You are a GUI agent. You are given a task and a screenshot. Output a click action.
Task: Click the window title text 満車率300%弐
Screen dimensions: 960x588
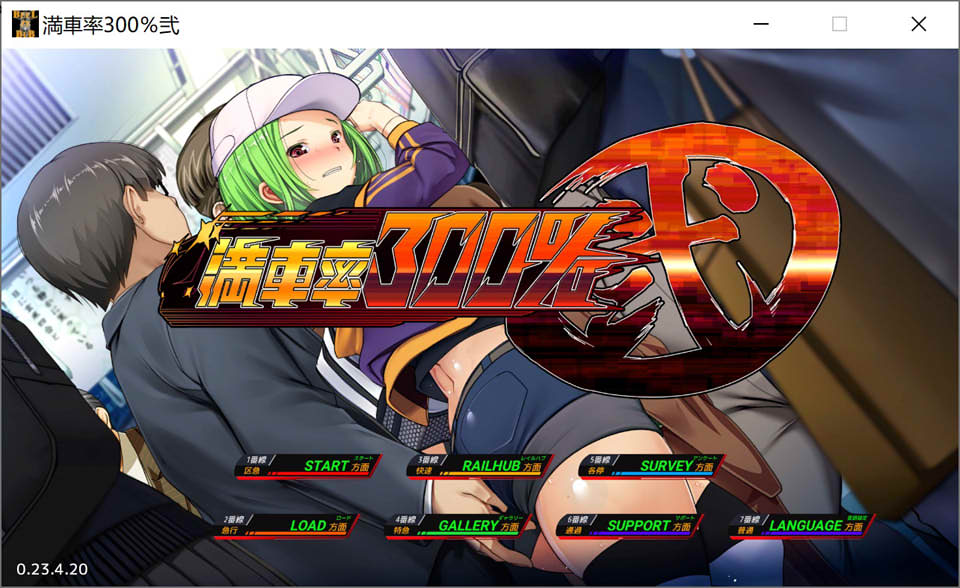(x=111, y=25)
